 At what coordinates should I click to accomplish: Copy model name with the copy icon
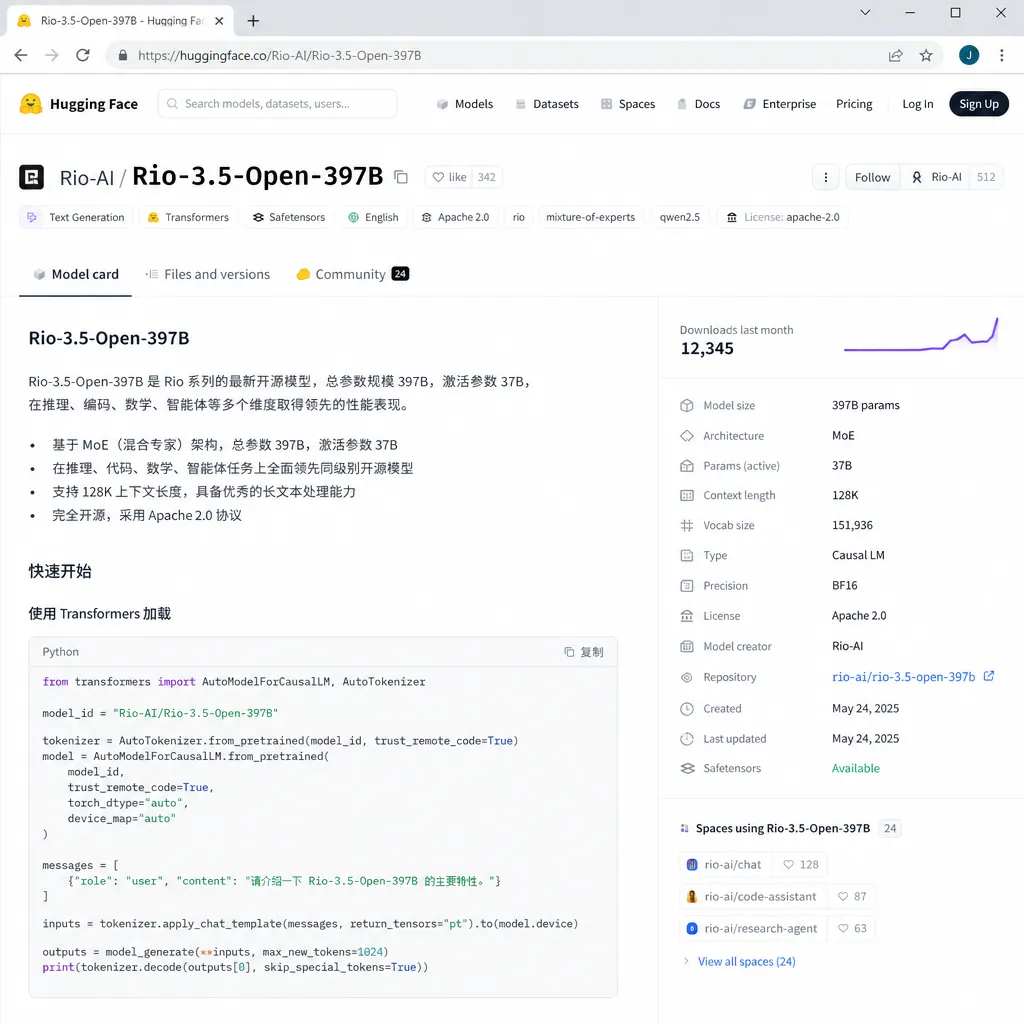(x=401, y=177)
